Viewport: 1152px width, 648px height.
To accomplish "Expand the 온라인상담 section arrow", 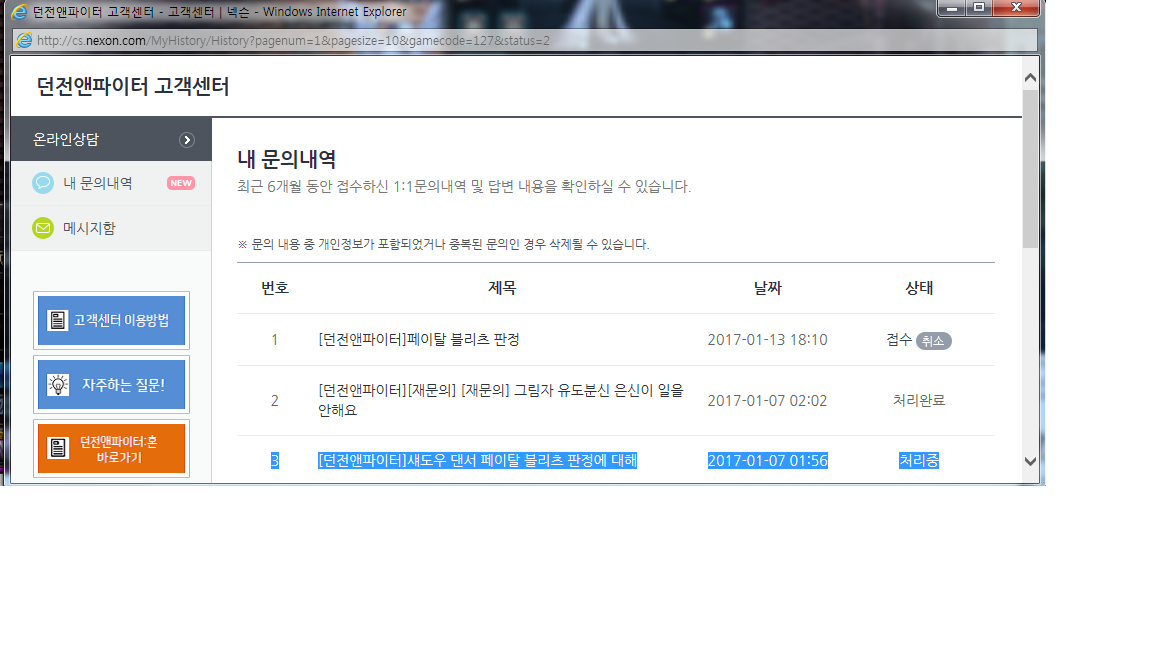I will pos(187,140).
